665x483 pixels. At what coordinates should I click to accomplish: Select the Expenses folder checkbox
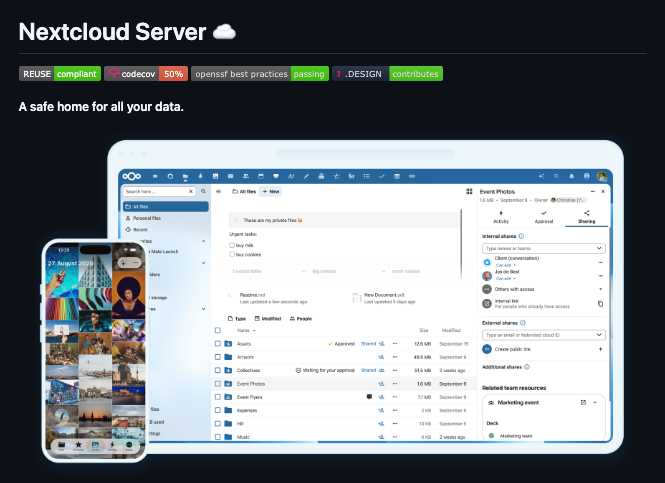coord(218,410)
